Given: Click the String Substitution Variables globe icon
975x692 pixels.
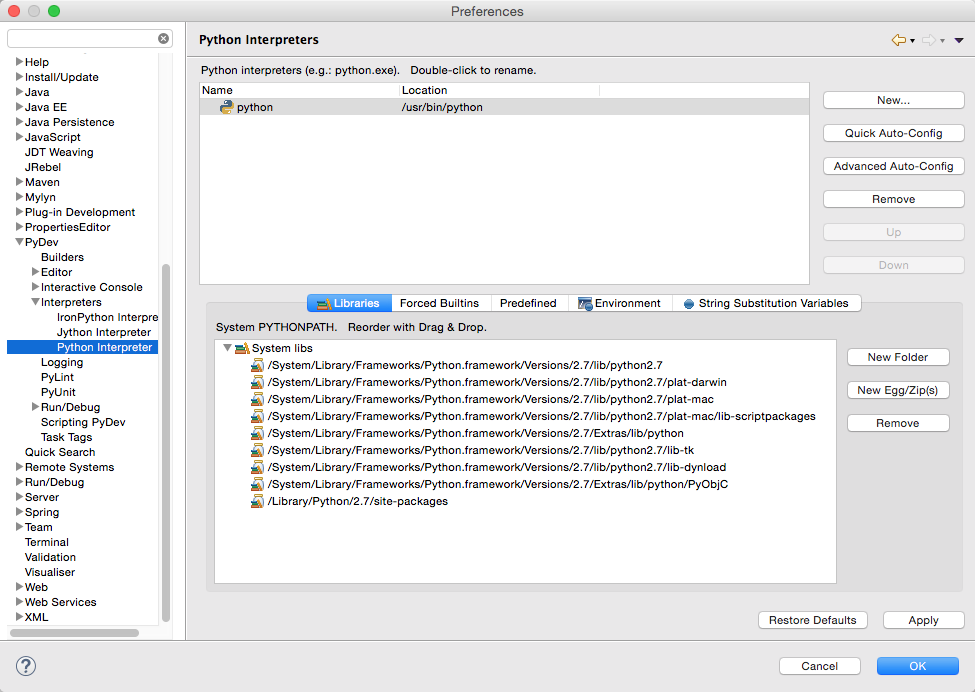Looking at the screenshot, I should 688,303.
